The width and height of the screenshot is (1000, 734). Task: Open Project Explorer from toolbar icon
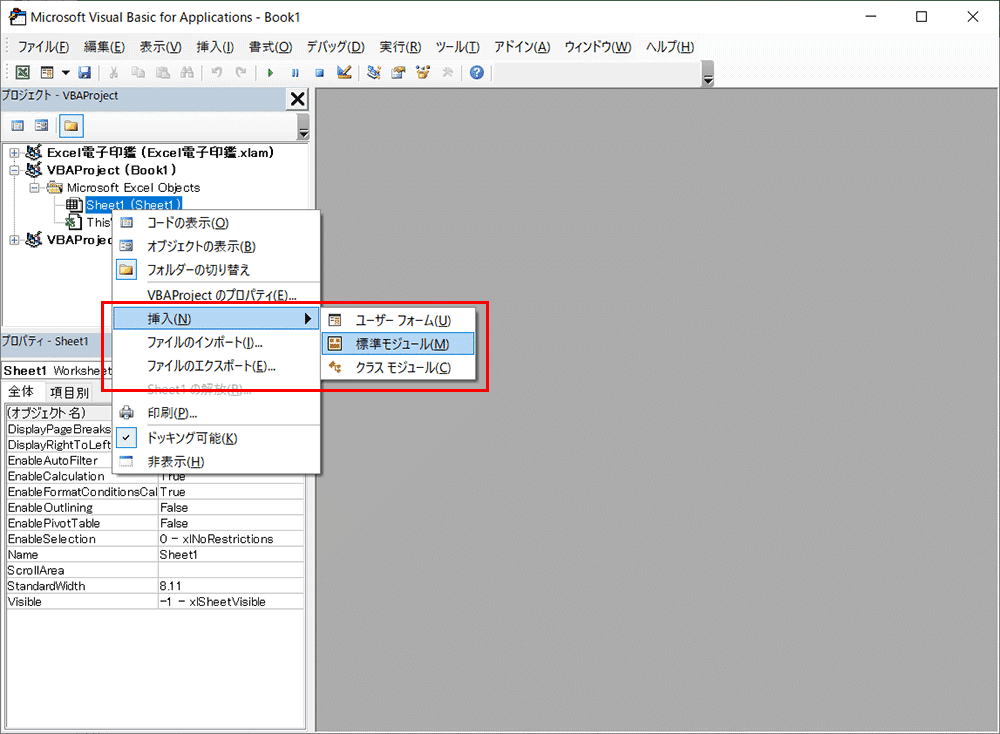[374, 73]
